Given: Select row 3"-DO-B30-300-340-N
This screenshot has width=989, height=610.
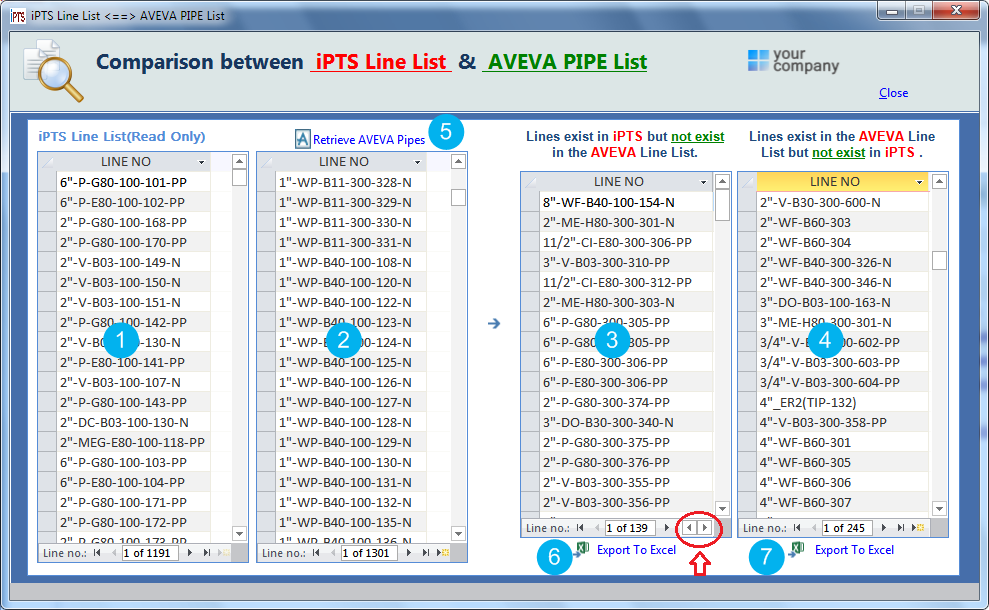Looking at the screenshot, I should coord(627,422).
